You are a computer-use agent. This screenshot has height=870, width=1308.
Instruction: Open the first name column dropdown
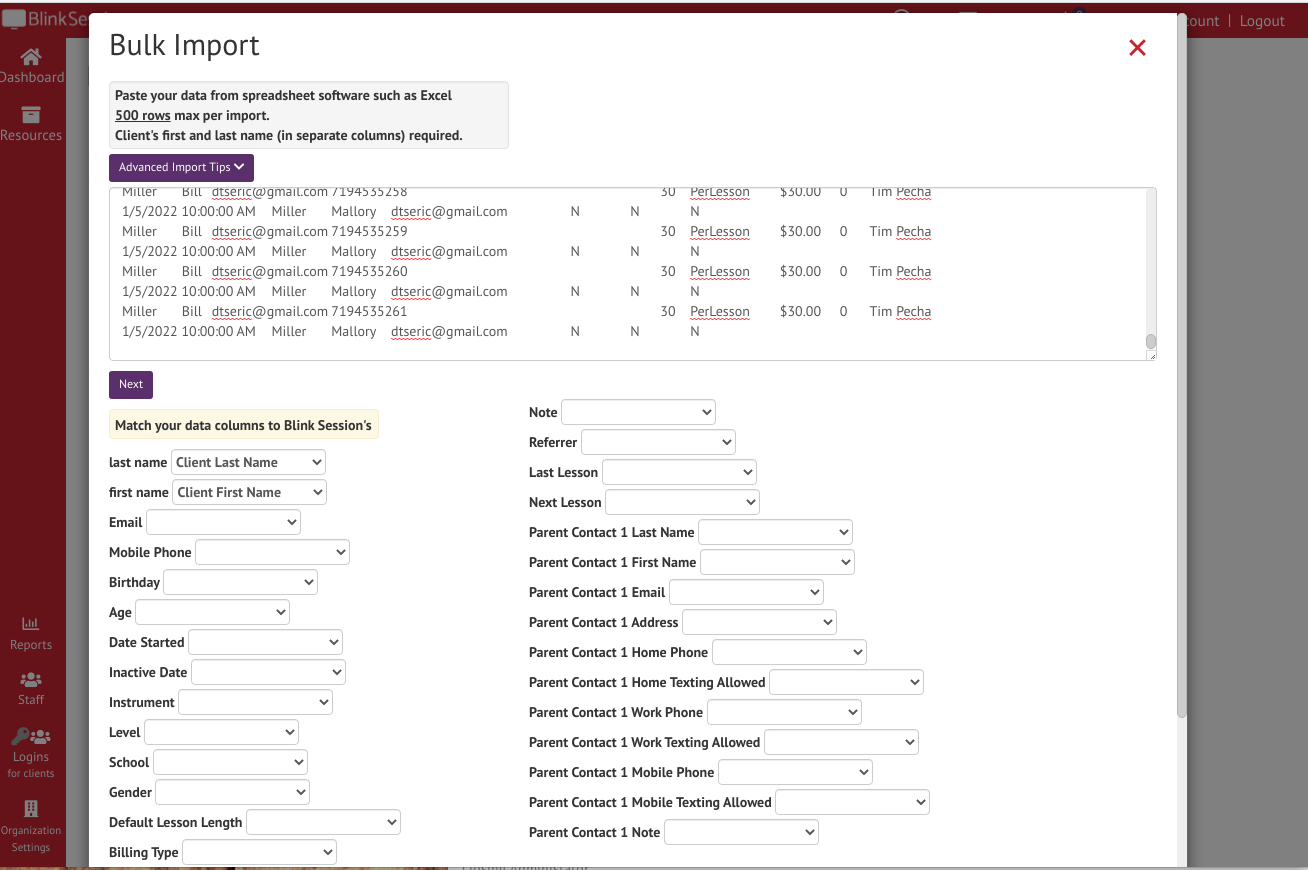(249, 492)
